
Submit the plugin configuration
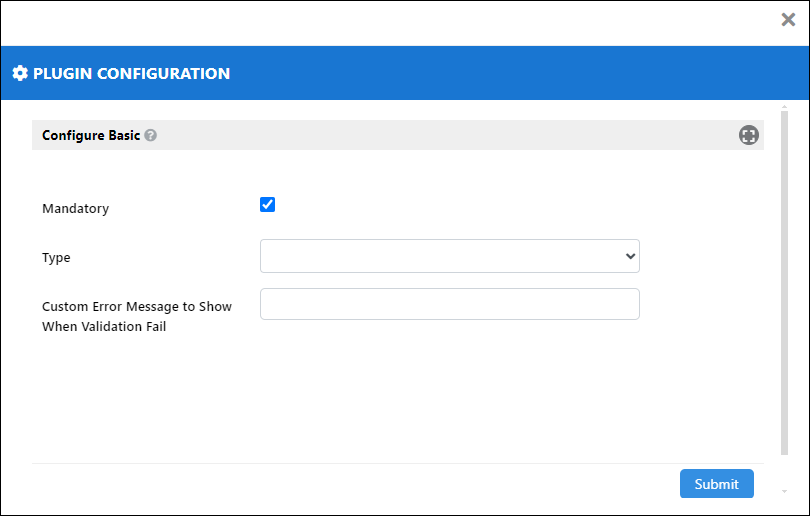716,484
